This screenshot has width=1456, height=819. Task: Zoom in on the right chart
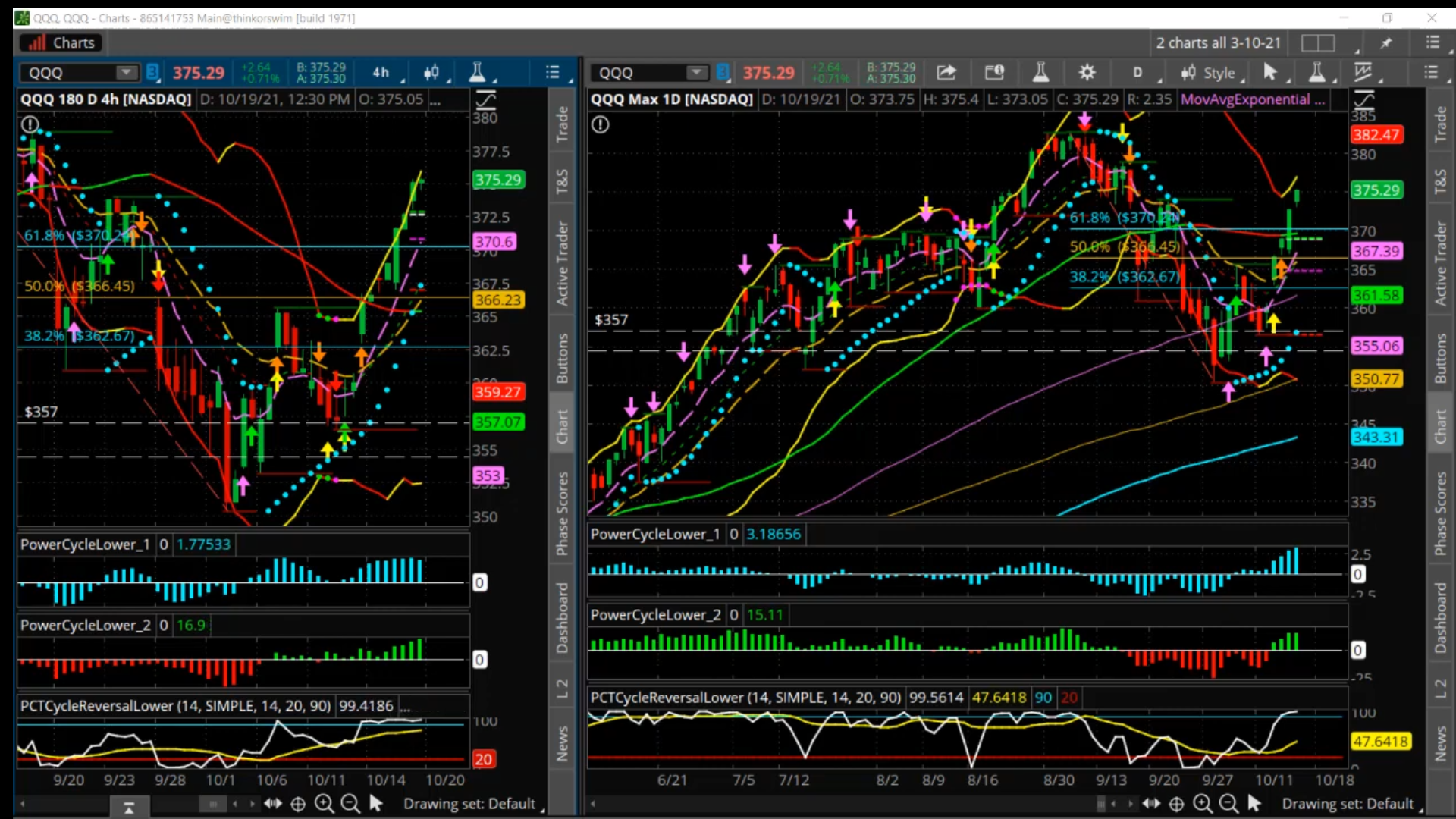(1202, 804)
